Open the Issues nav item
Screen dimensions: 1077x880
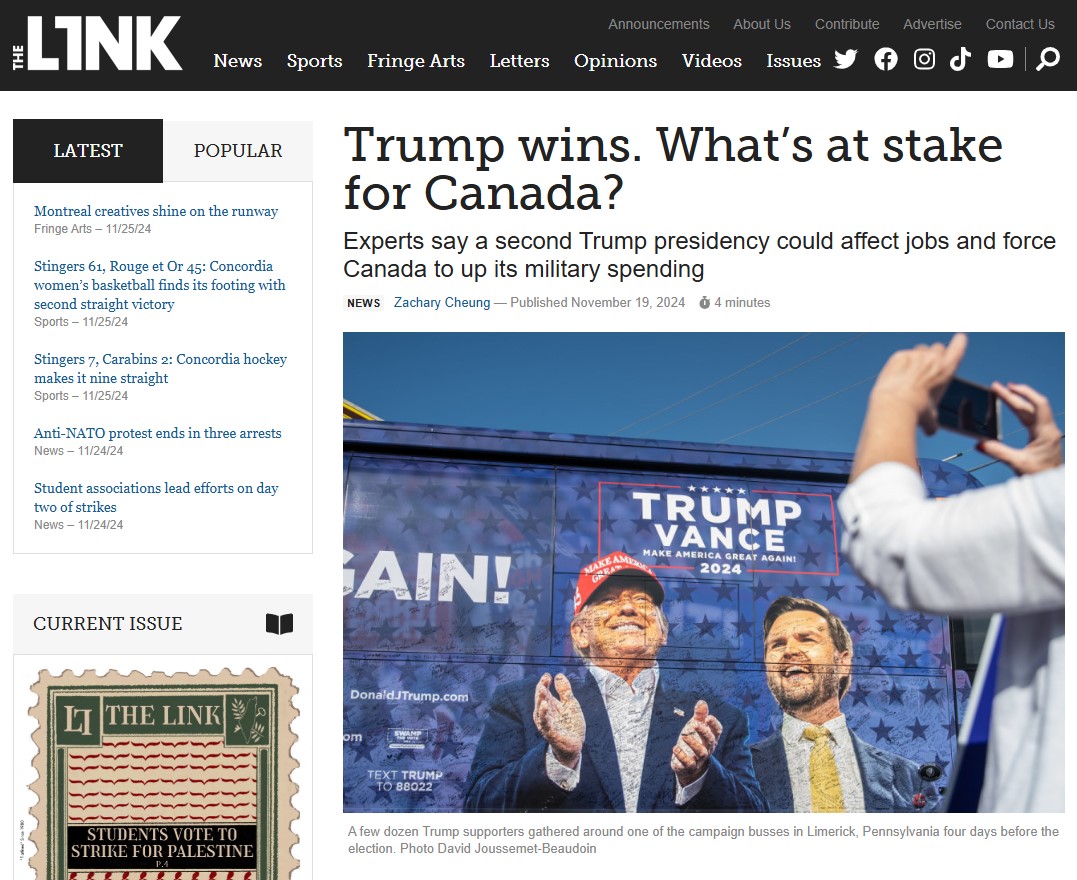click(x=793, y=60)
